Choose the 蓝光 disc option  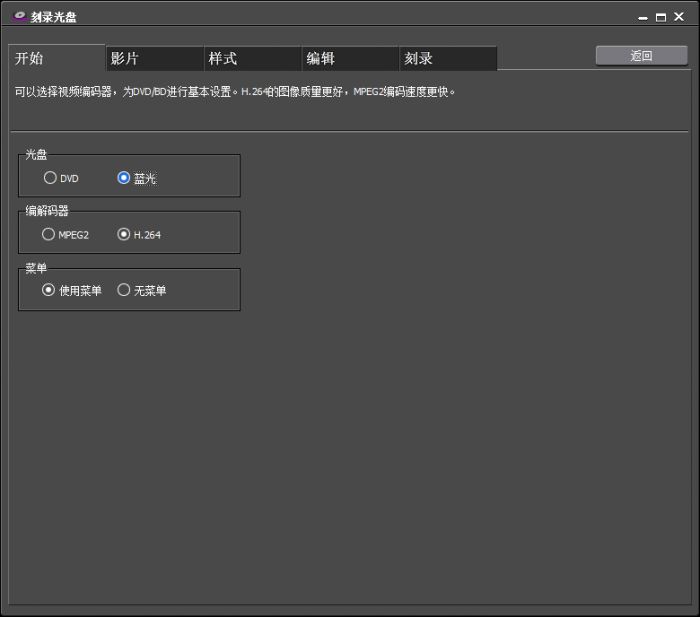pos(124,178)
